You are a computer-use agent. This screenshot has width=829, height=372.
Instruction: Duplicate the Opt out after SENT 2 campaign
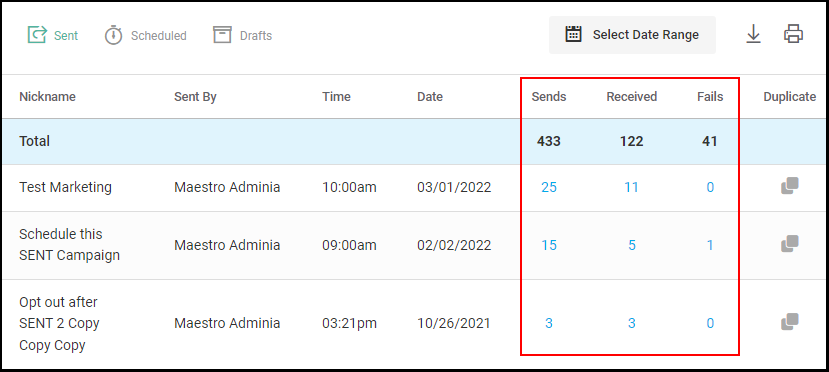[x=789, y=322]
